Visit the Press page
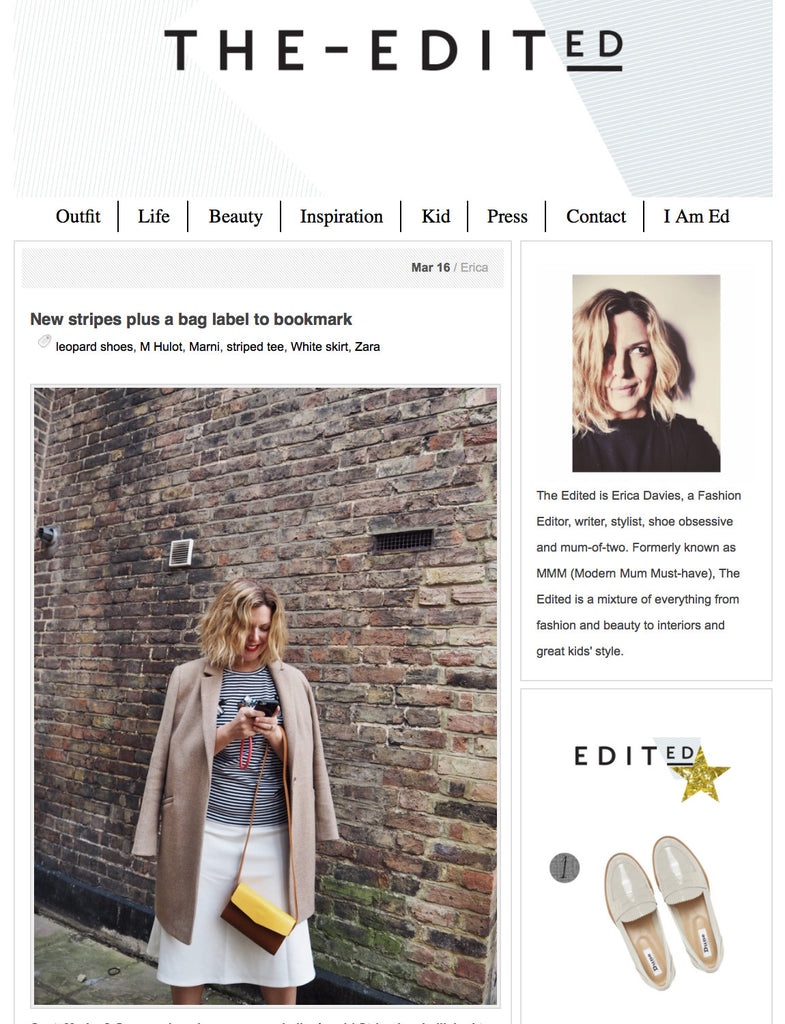Screen dimensions: 785x1024 pos(507,216)
